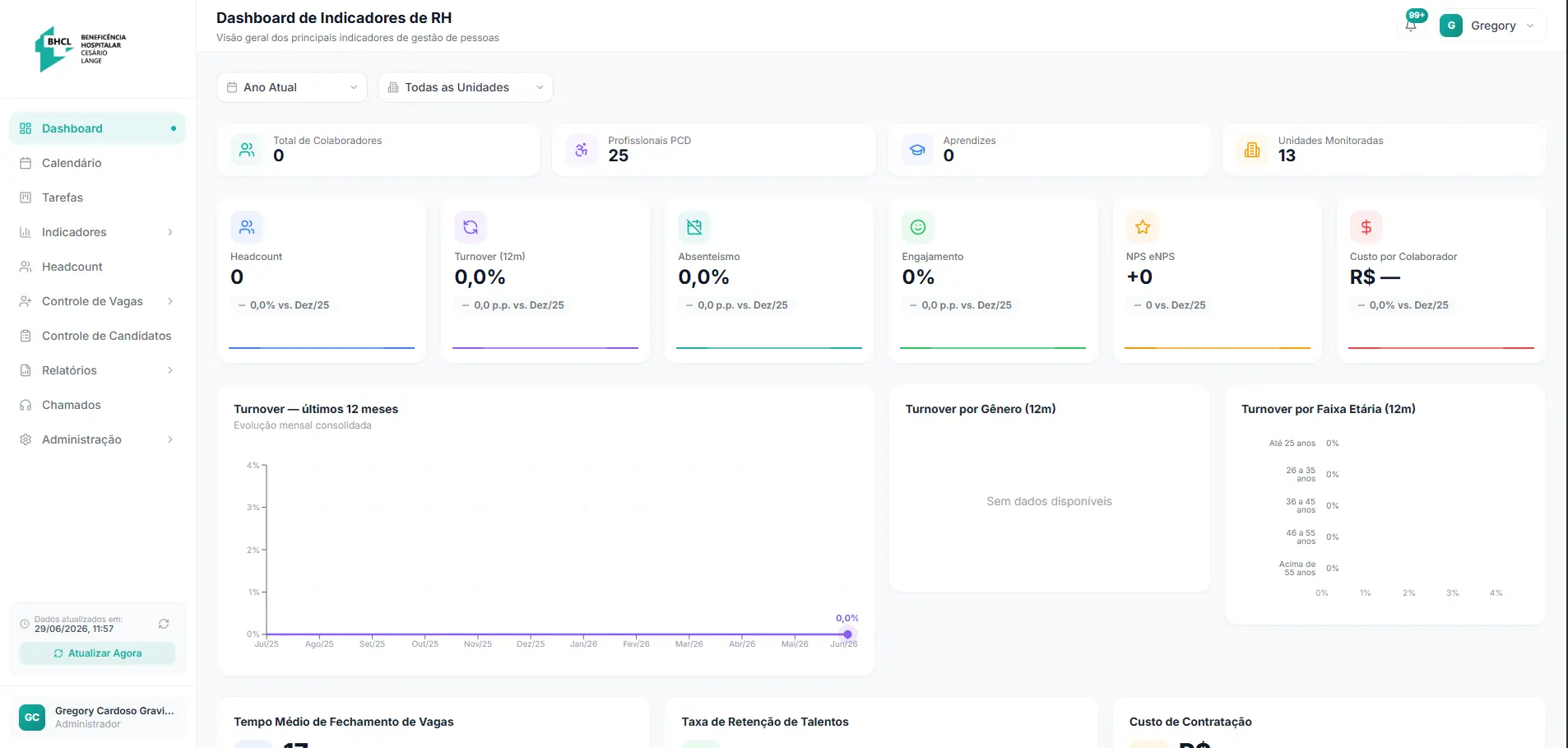Click the Absenteísmo calendar icon

click(x=694, y=227)
